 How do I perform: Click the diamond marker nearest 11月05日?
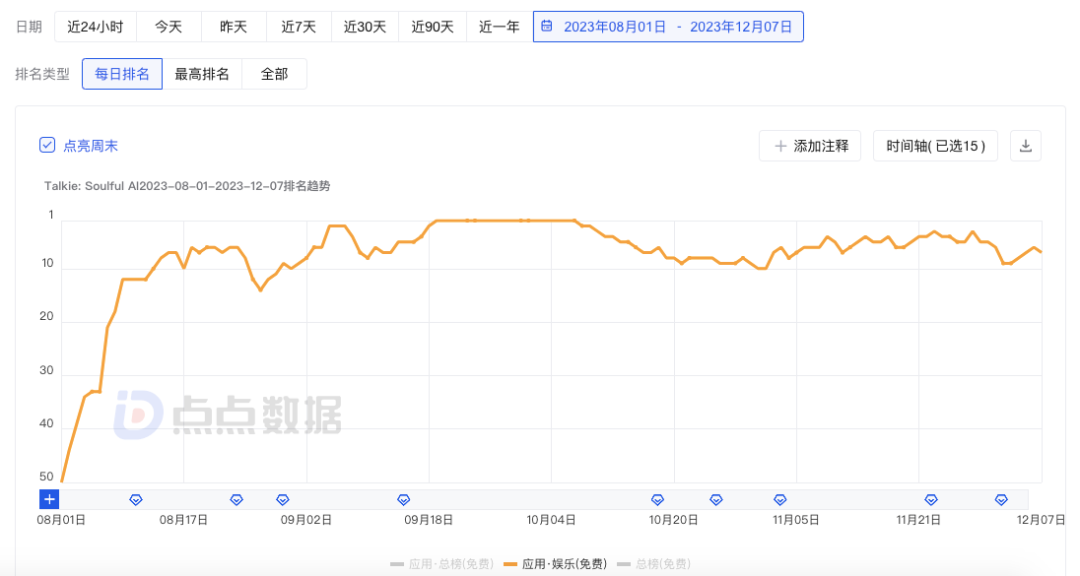tap(780, 499)
